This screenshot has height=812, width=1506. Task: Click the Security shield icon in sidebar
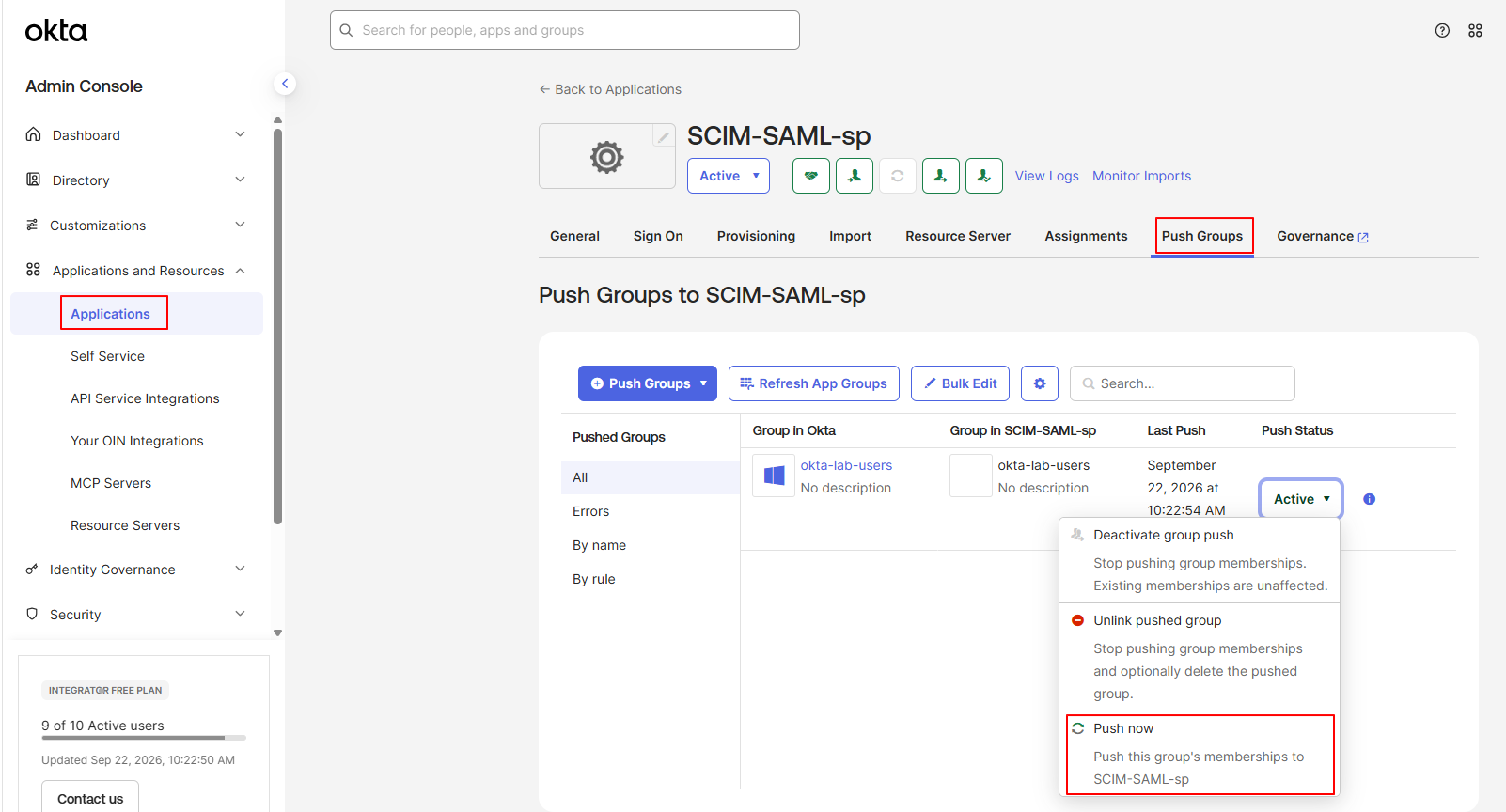coord(32,614)
